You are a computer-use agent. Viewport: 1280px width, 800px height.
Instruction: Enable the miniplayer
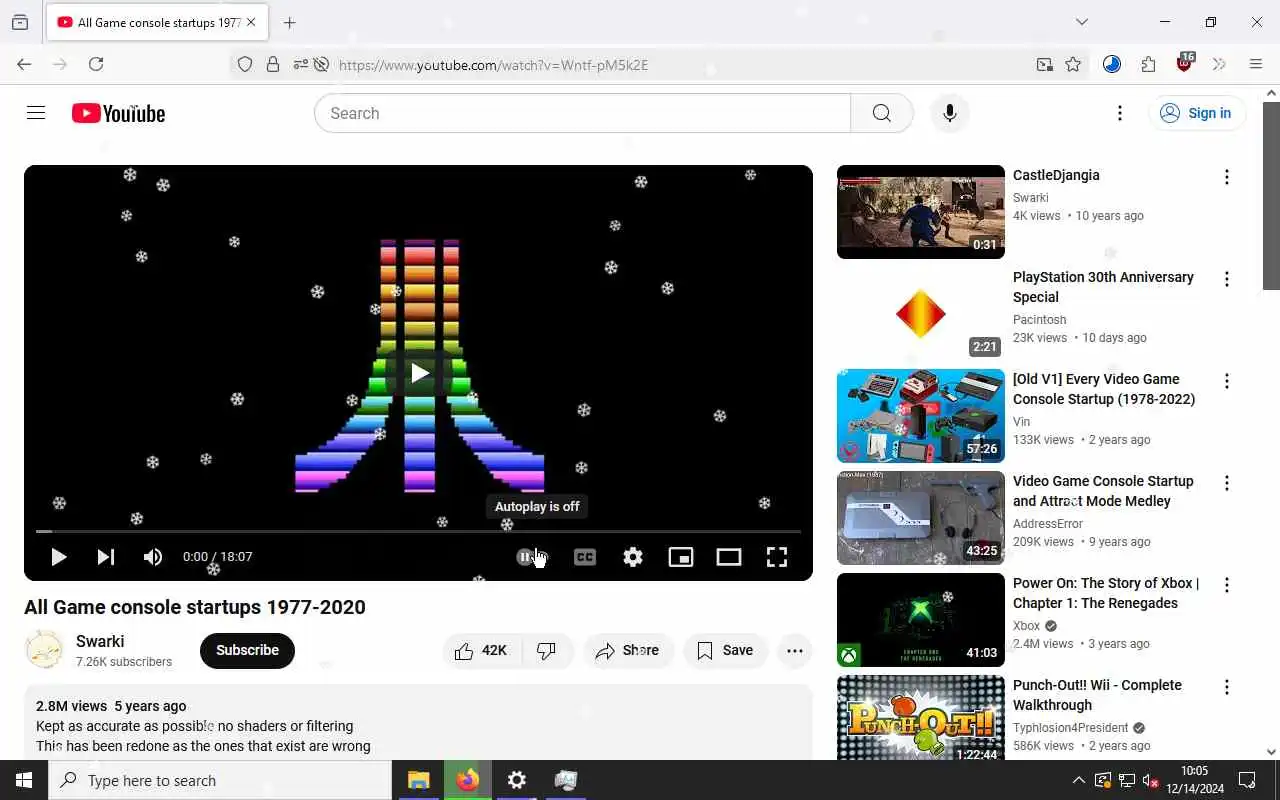[681, 557]
